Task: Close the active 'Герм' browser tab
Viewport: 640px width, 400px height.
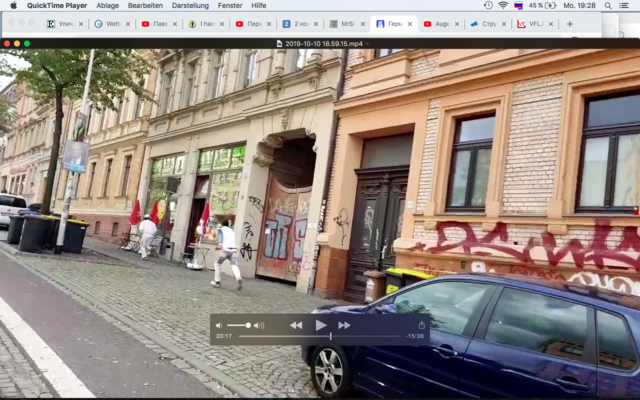Action: (410, 24)
